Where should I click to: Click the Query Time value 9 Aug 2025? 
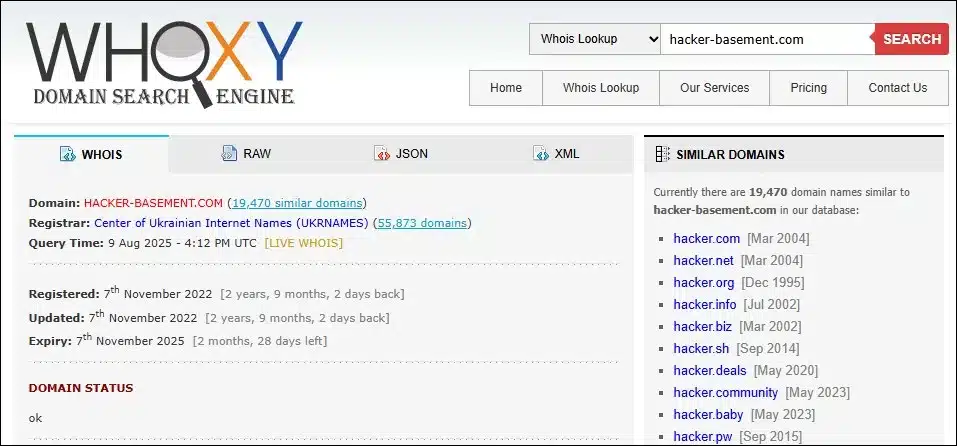point(182,243)
